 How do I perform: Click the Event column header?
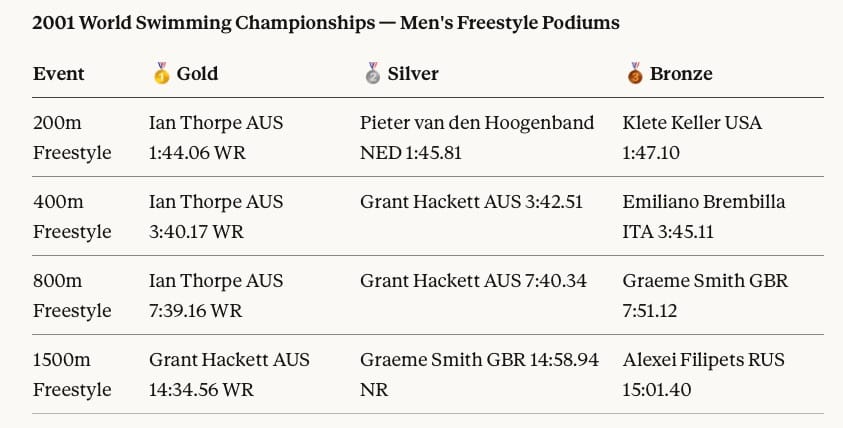59,73
